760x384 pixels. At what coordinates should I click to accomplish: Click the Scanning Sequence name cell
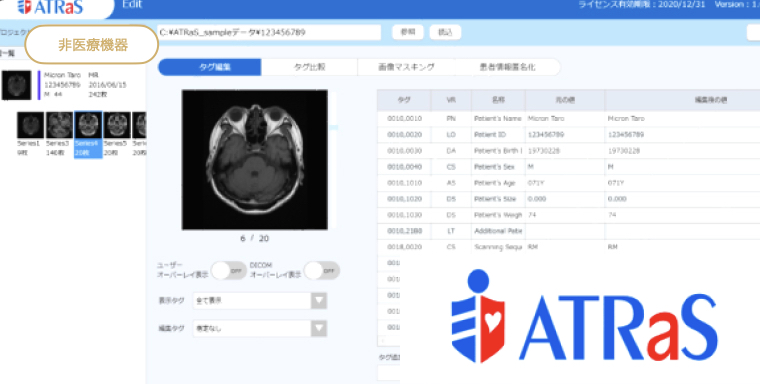[498, 247]
